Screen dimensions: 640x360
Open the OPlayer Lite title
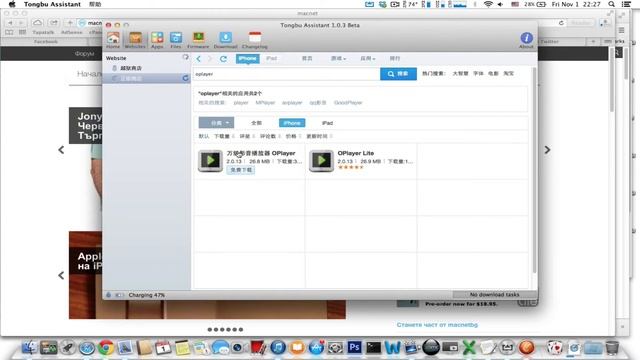point(356,153)
